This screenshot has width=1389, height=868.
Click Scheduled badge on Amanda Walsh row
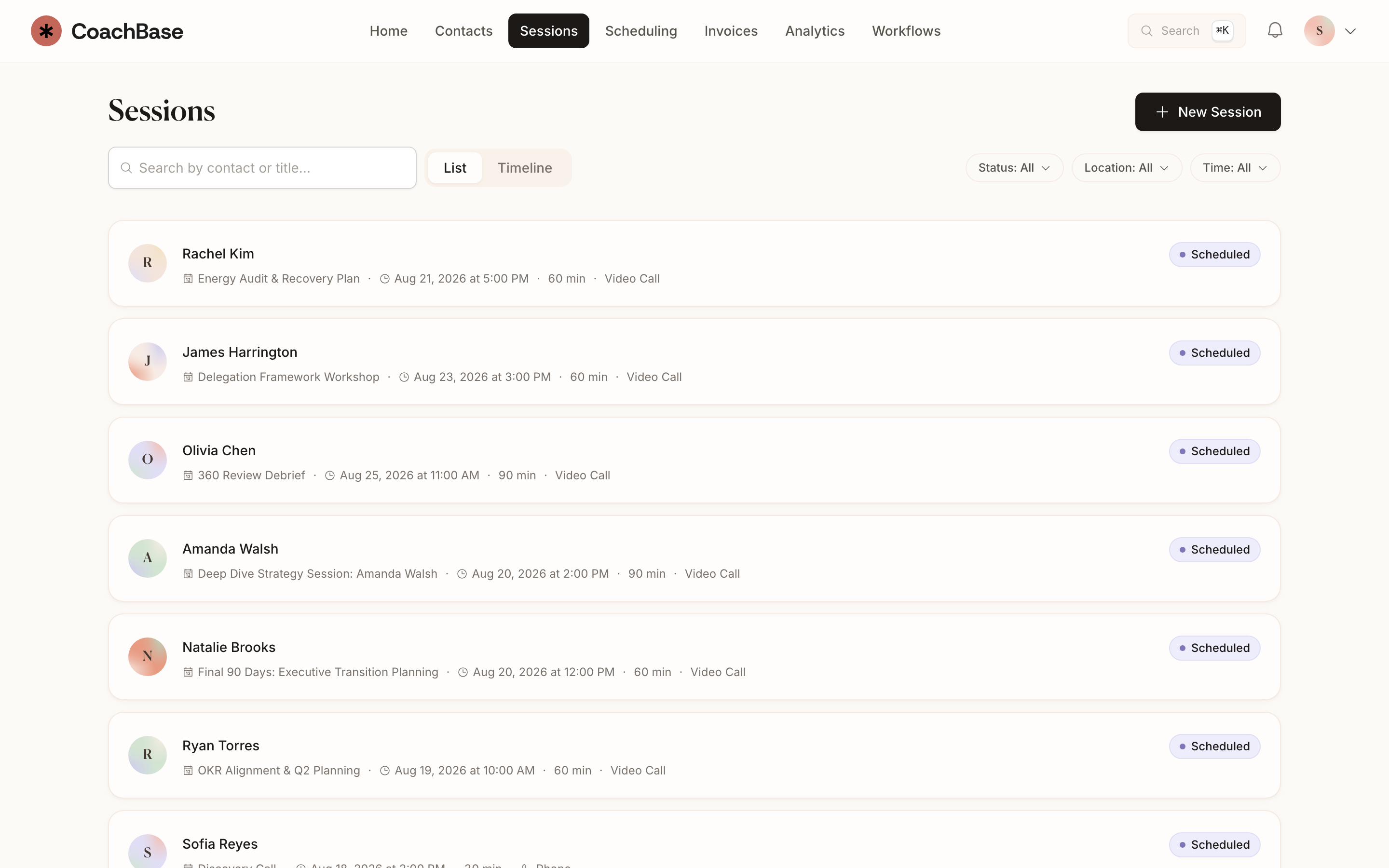click(x=1214, y=550)
